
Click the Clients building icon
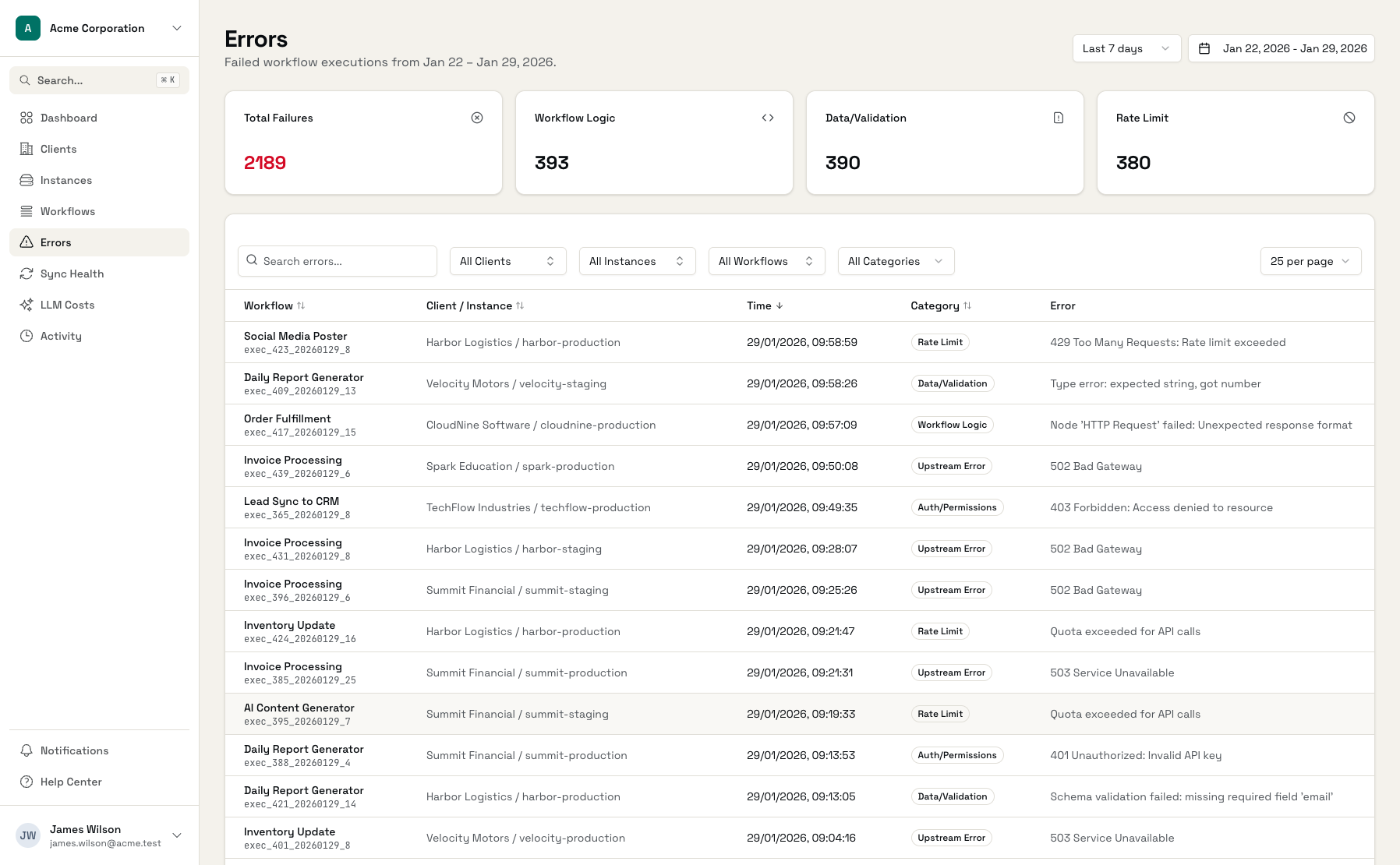pos(27,149)
